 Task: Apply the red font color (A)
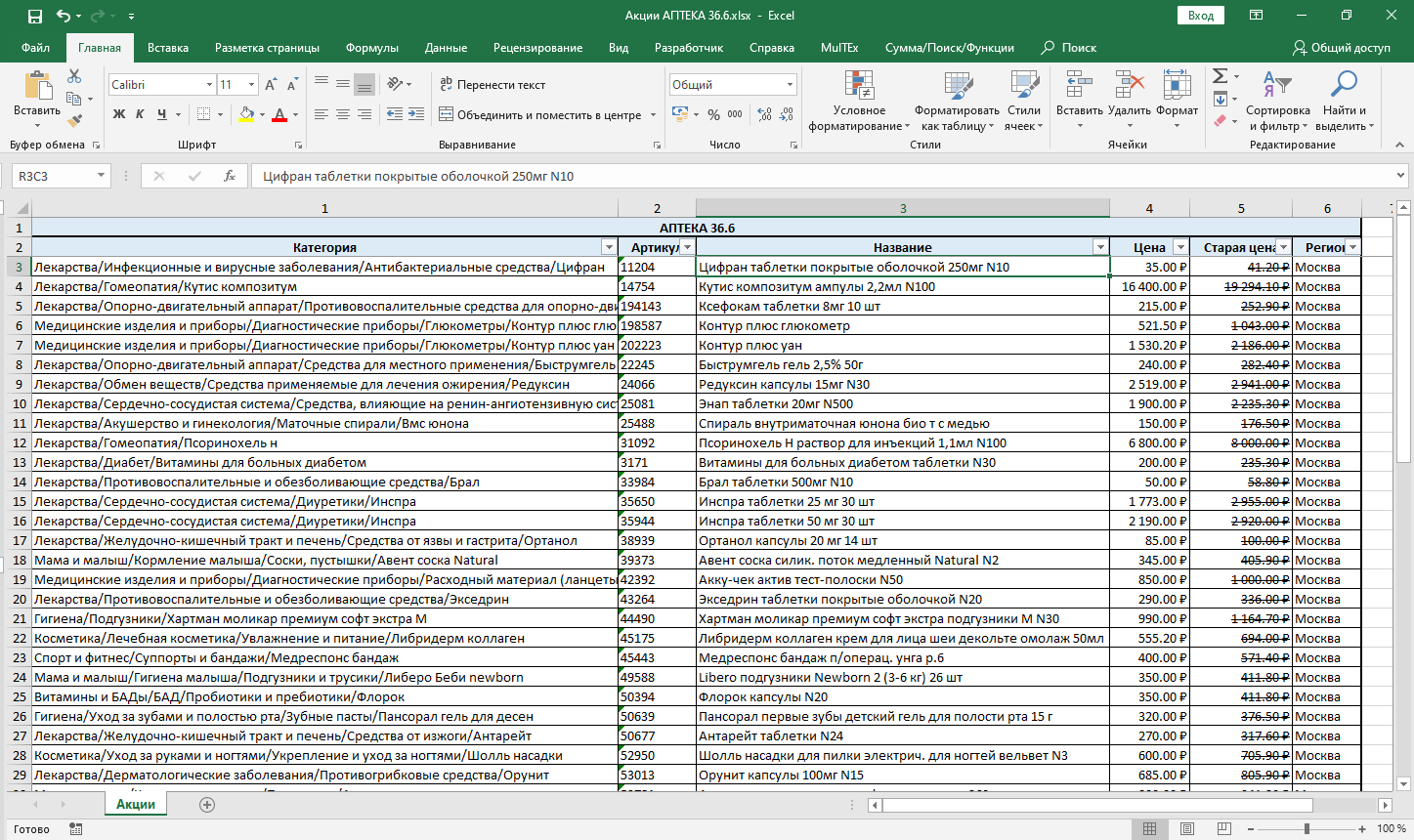[x=279, y=114]
